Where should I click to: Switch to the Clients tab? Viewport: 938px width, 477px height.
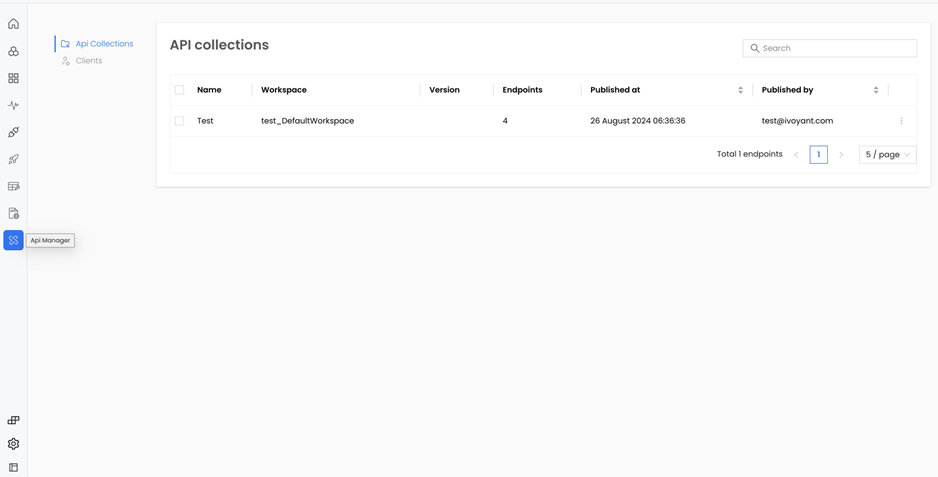pos(88,61)
